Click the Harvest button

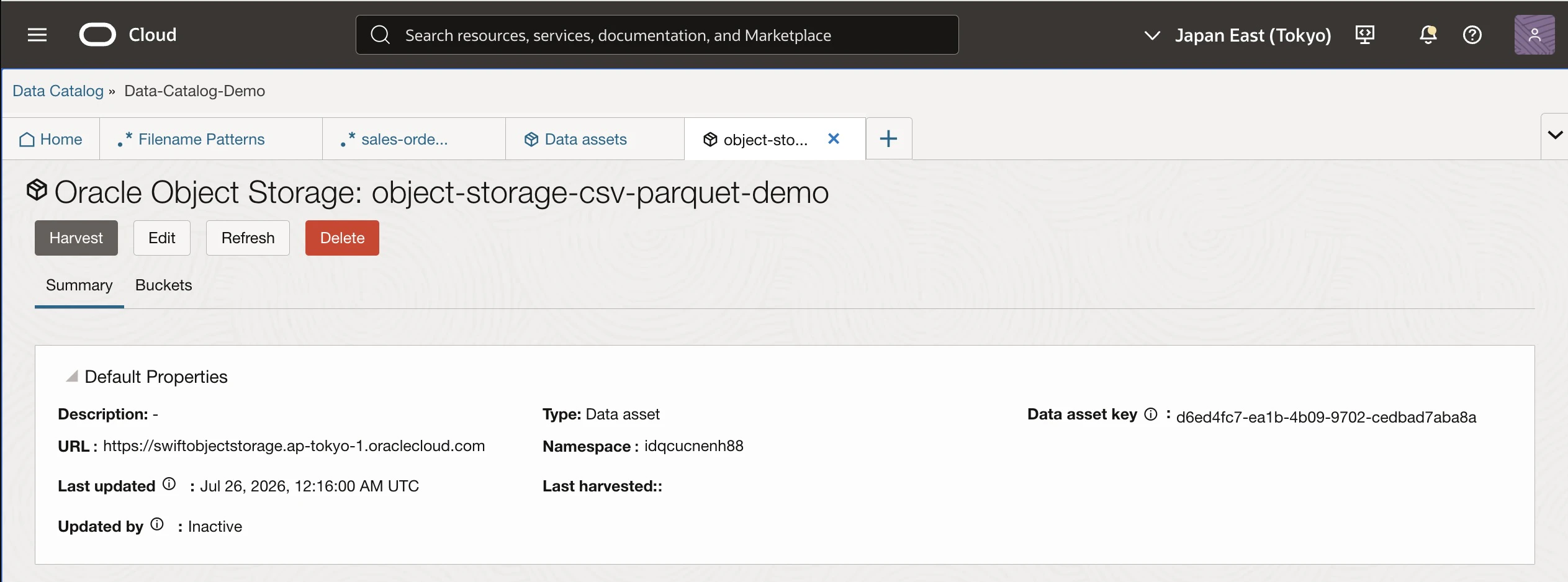76,238
